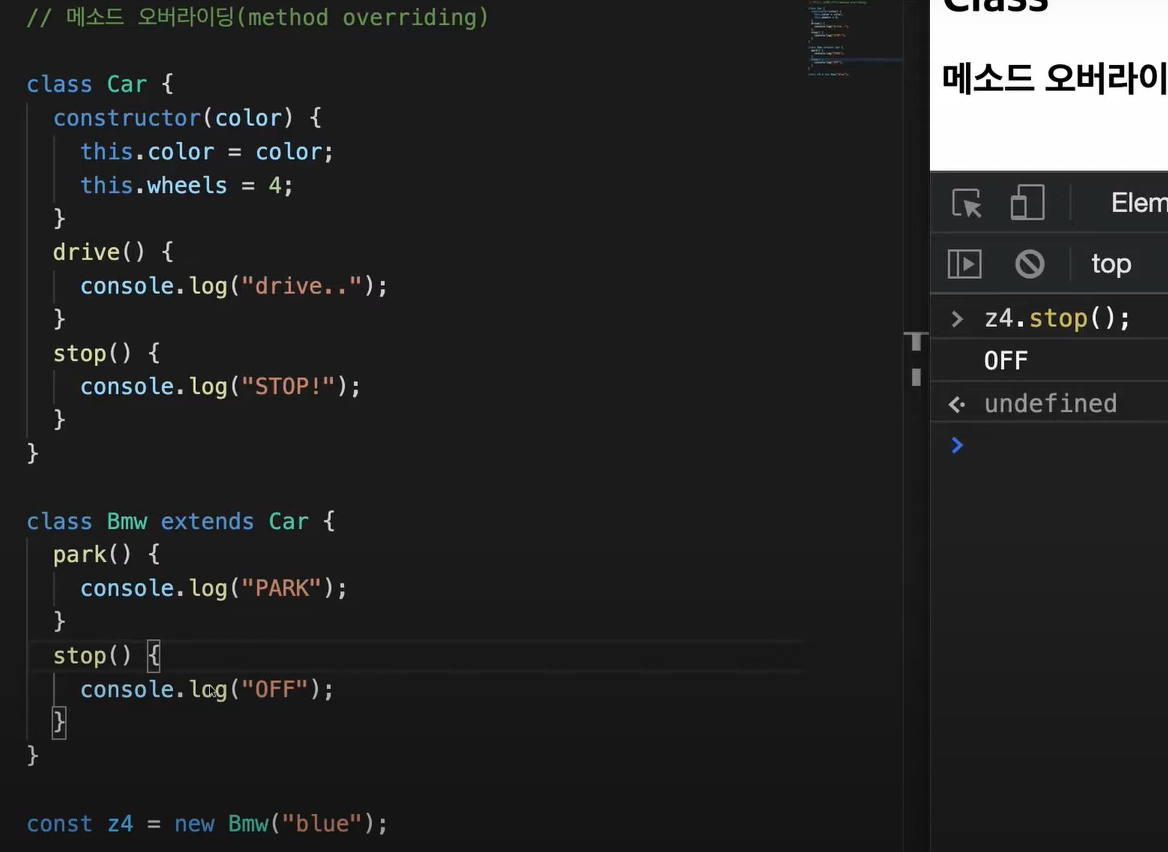The height and width of the screenshot is (852, 1168).
Task: Click the console prompt input line
Action: click(1049, 445)
